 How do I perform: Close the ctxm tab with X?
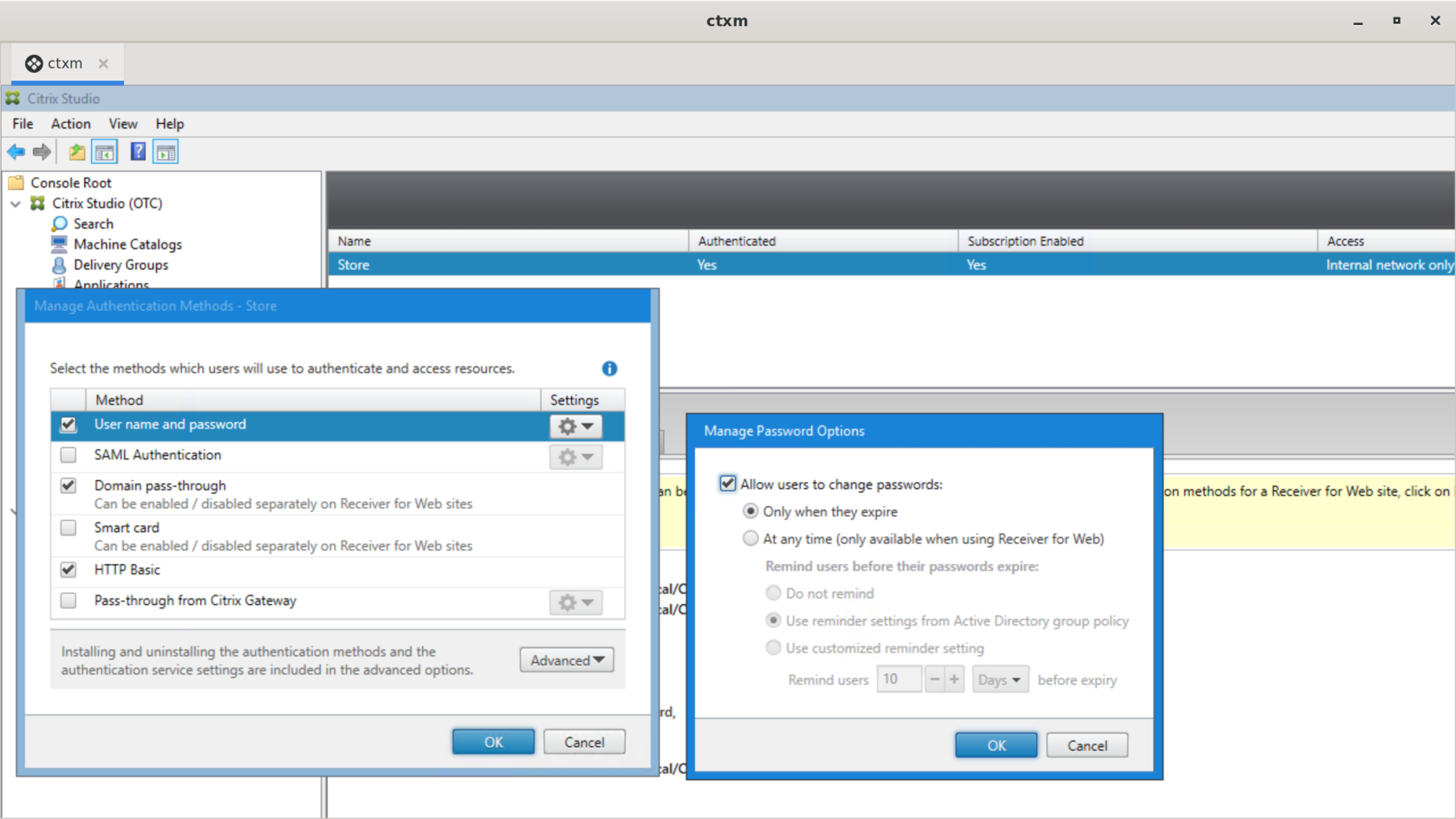[x=103, y=63]
